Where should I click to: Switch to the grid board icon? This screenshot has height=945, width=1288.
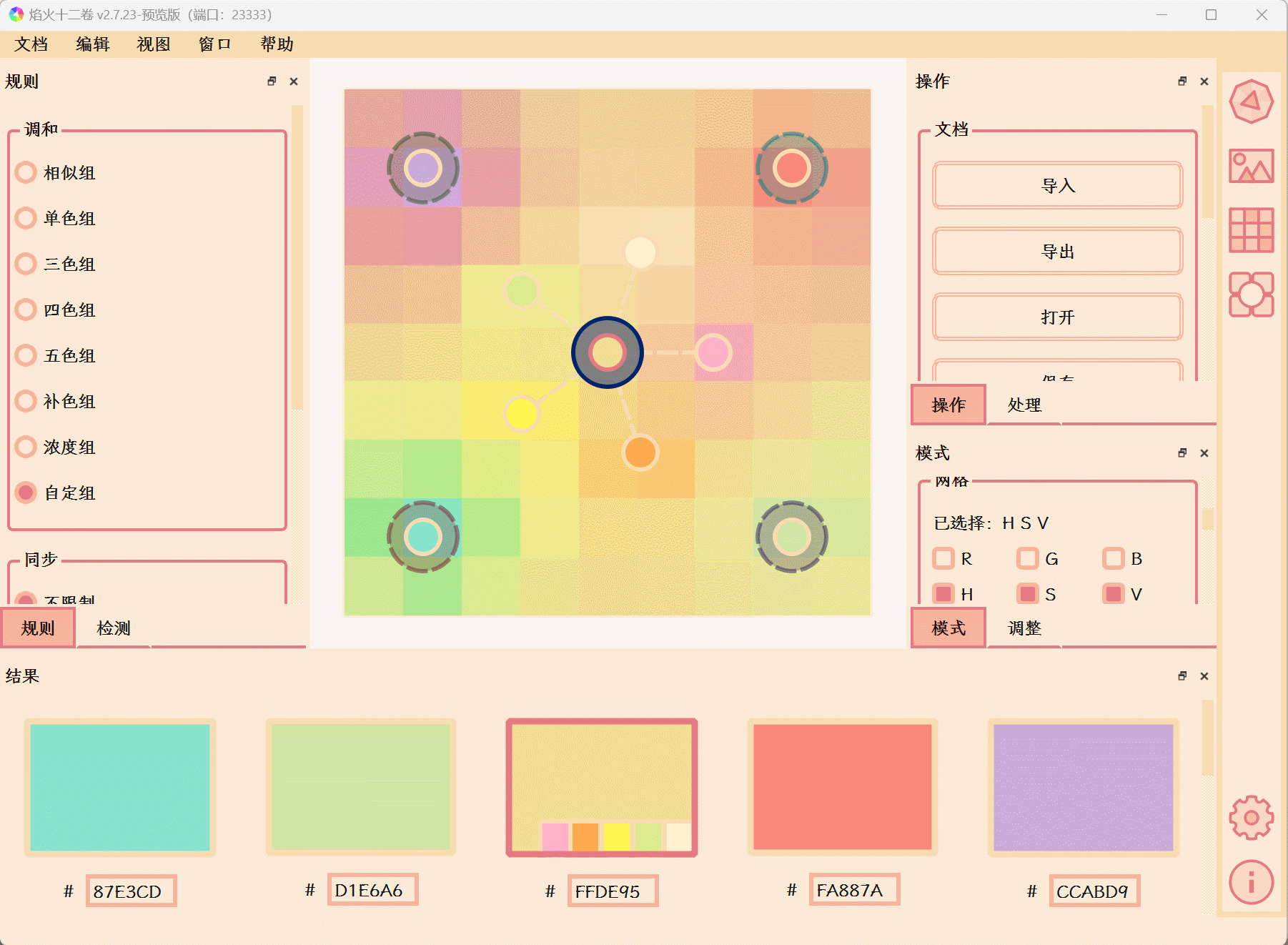[1251, 230]
